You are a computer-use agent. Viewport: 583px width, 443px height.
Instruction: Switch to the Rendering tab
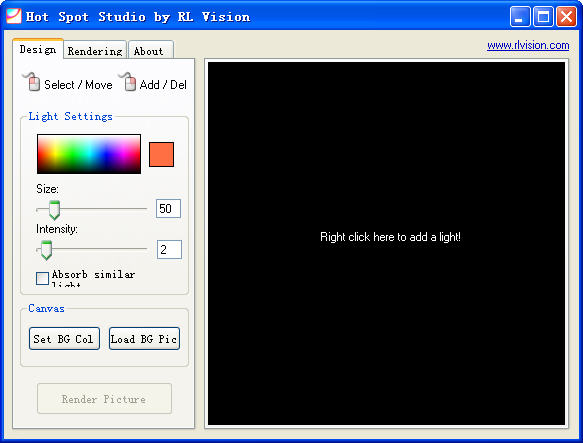(95, 51)
